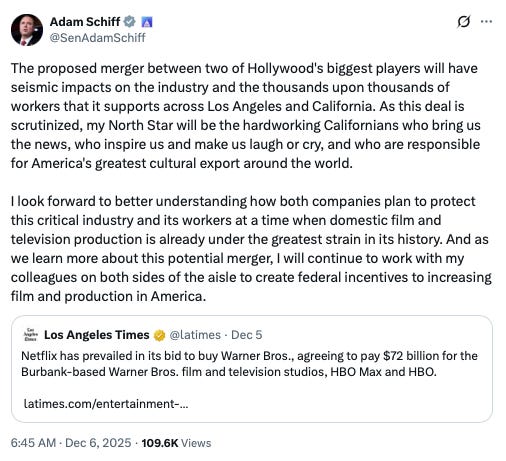Click the 6:45 AM timestamp
Screen dimensions: 506x461
point(33,443)
